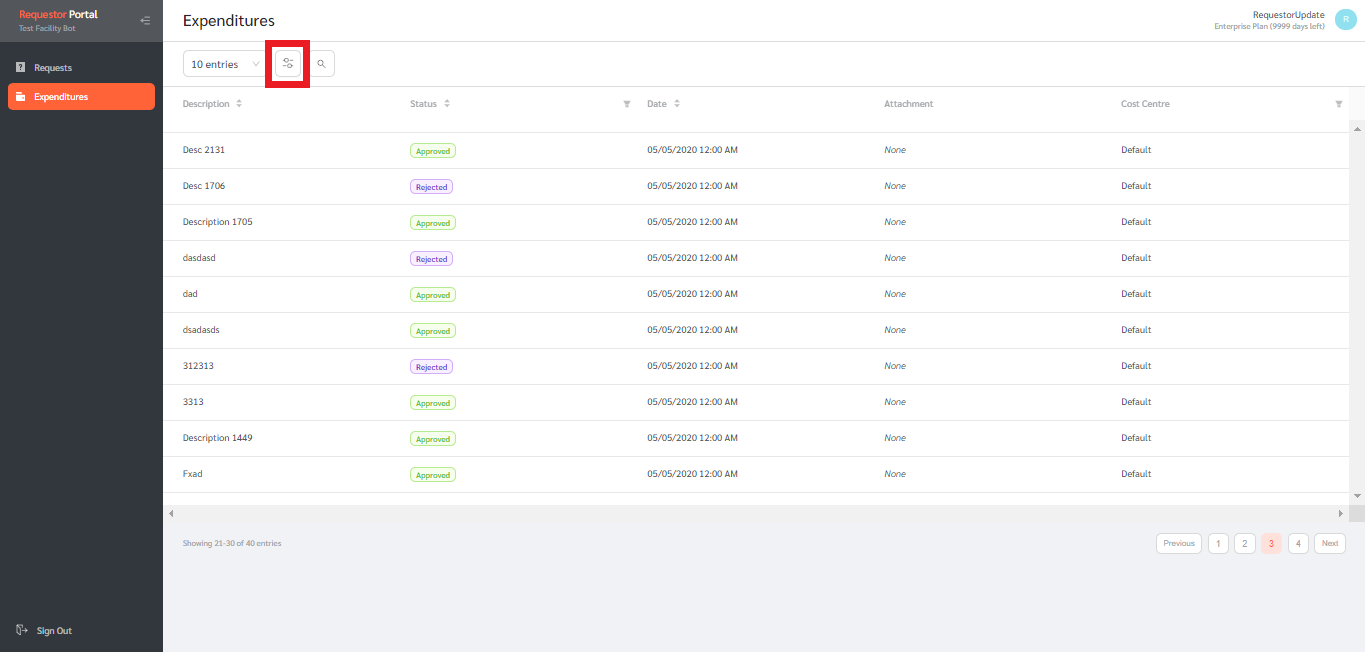The width and height of the screenshot is (1365, 652).
Task: Click Default cost centre in 3313 row
Action: point(1136,402)
